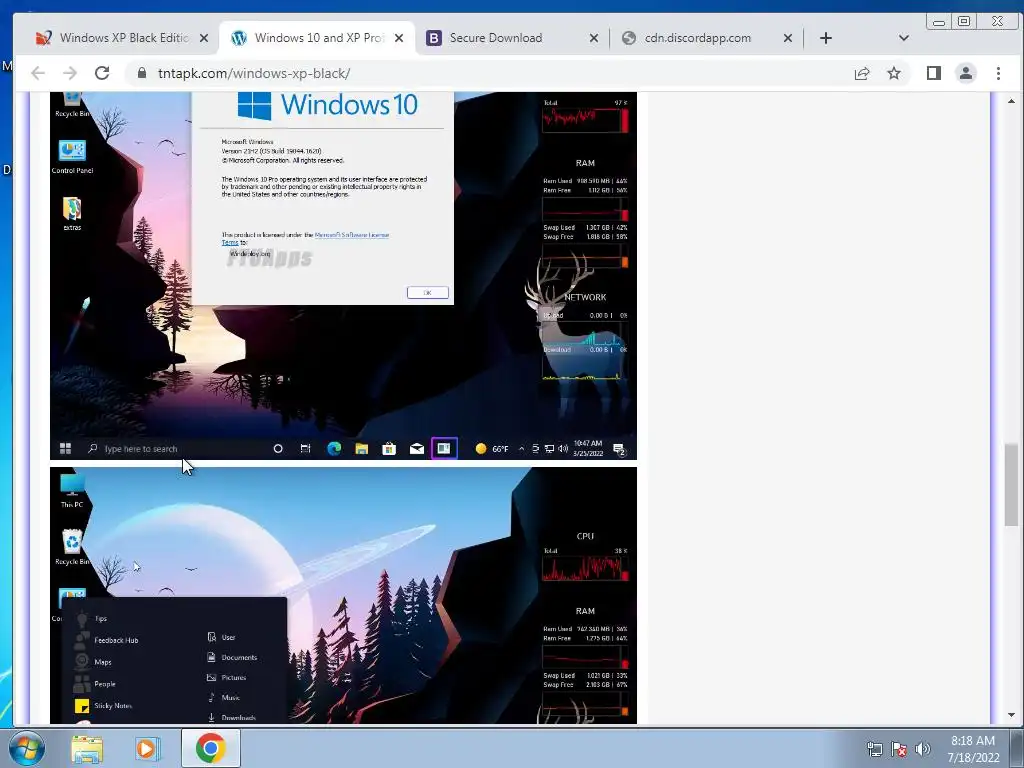
Task: Open the Action Center flag icon
Action: (x=899, y=749)
